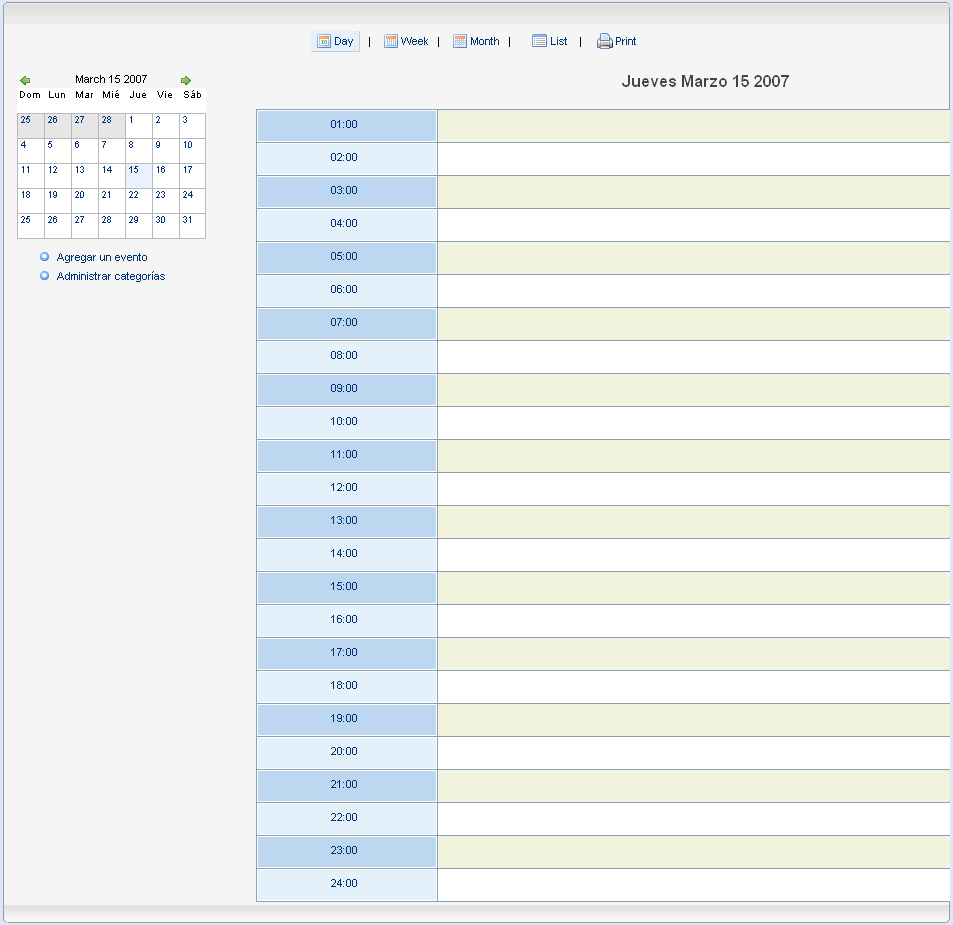Click the Month view calendar icon
Image resolution: width=953 pixels, height=925 pixels.
pos(460,41)
